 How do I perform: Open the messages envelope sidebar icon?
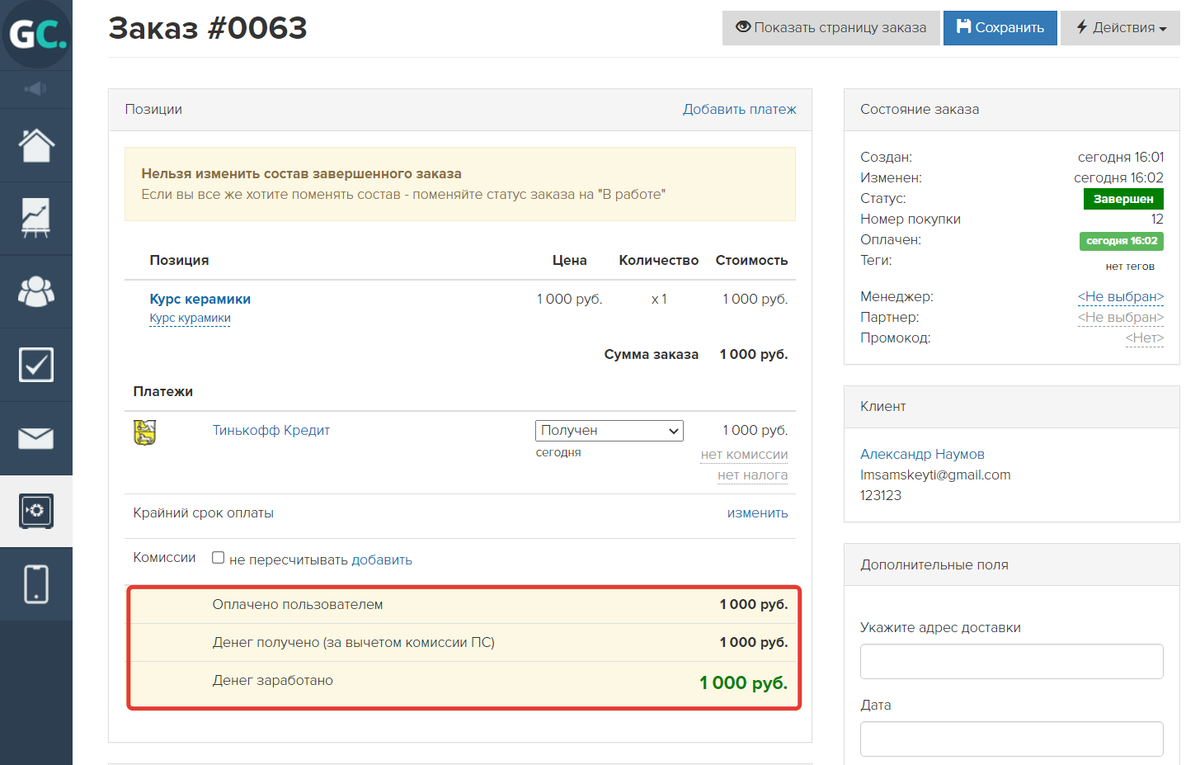click(x=36, y=438)
